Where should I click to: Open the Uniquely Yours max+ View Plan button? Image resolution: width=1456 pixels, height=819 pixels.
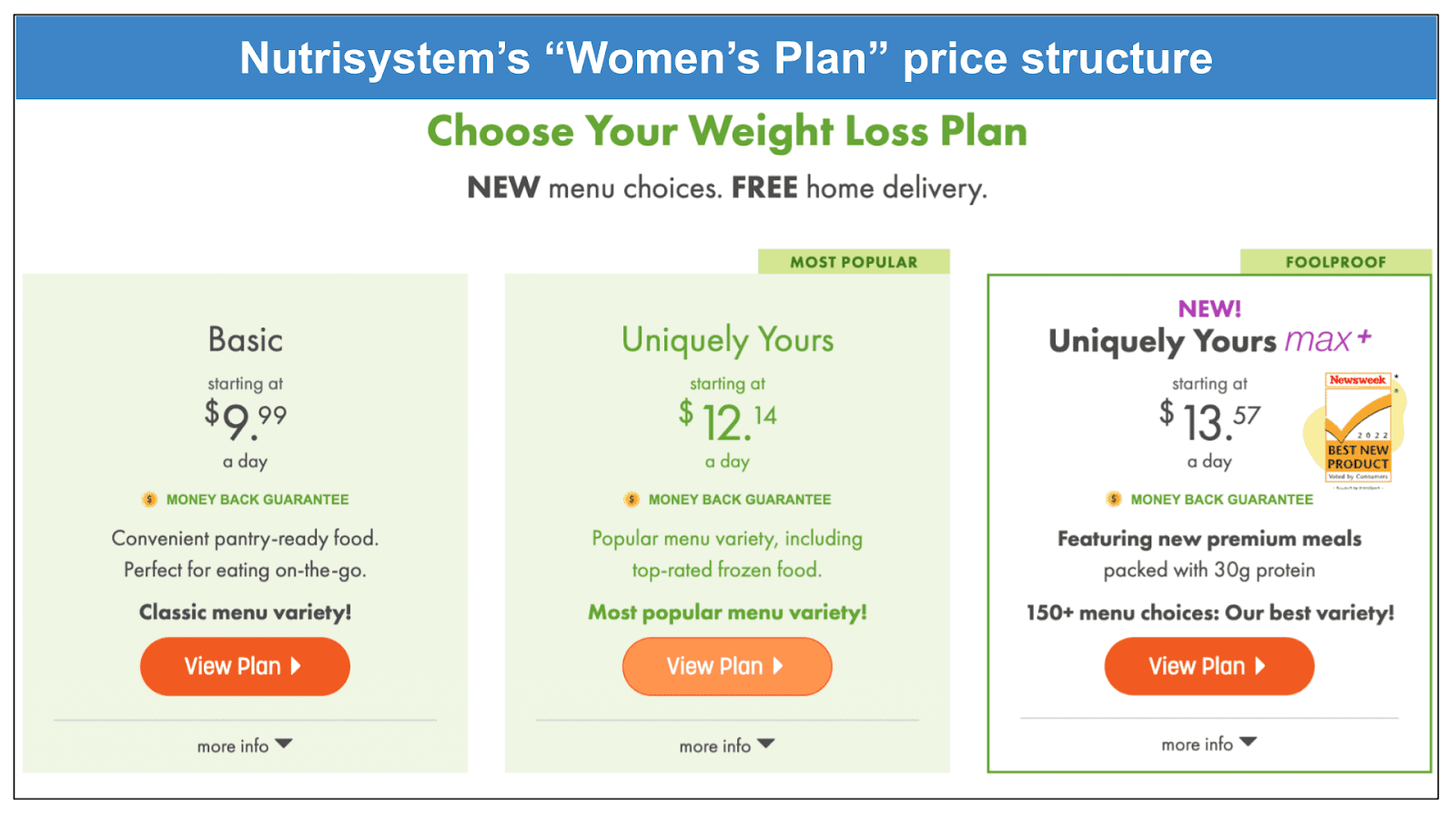(1209, 666)
